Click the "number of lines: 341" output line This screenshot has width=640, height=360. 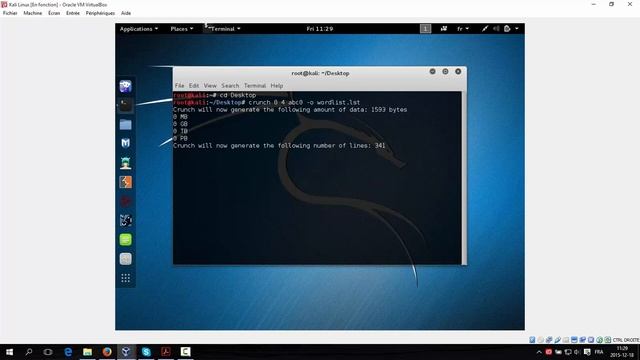(279, 146)
